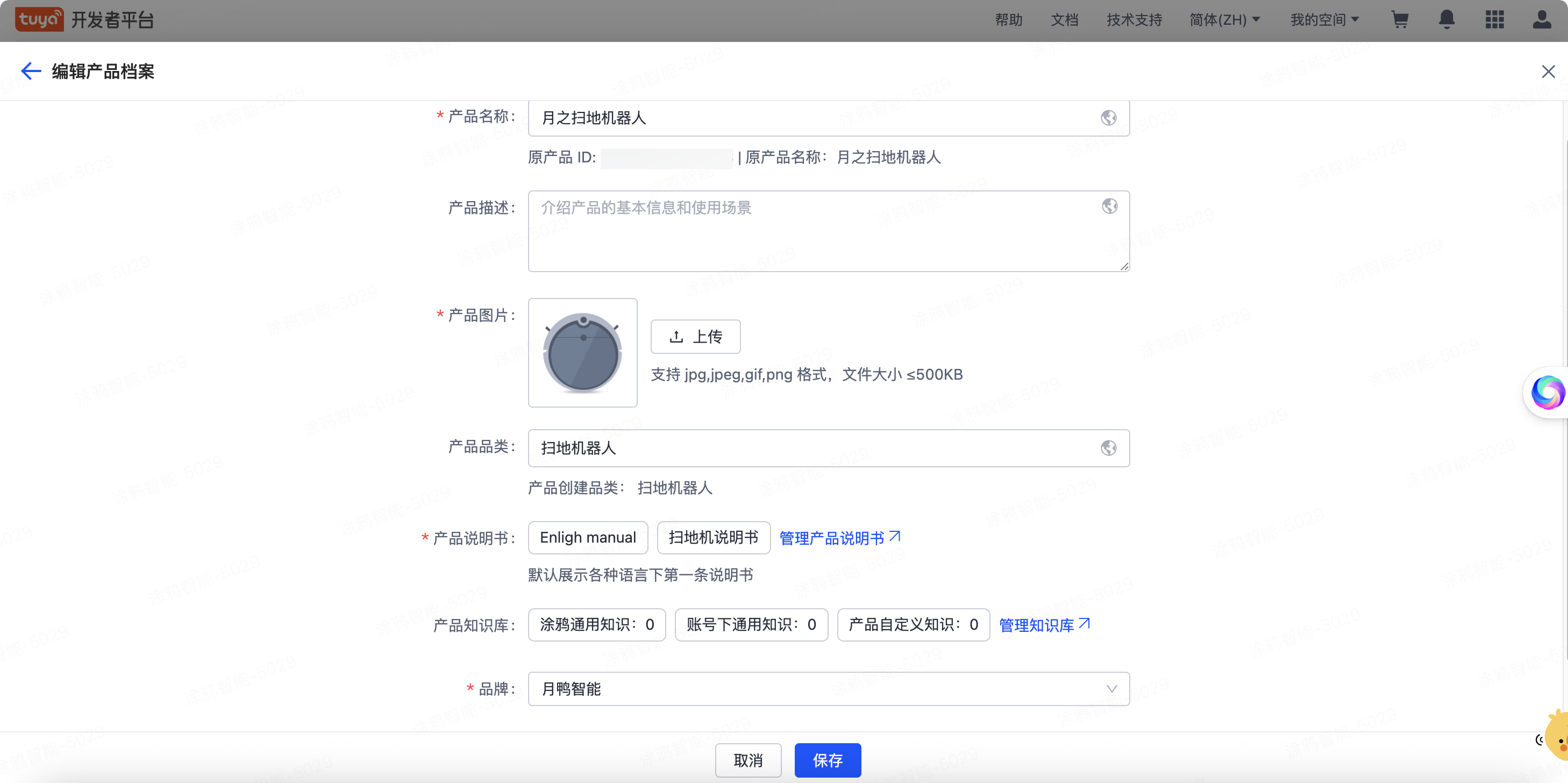The height and width of the screenshot is (783, 1568).
Task: Click the robot vacuum product image thumbnail
Action: point(582,353)
